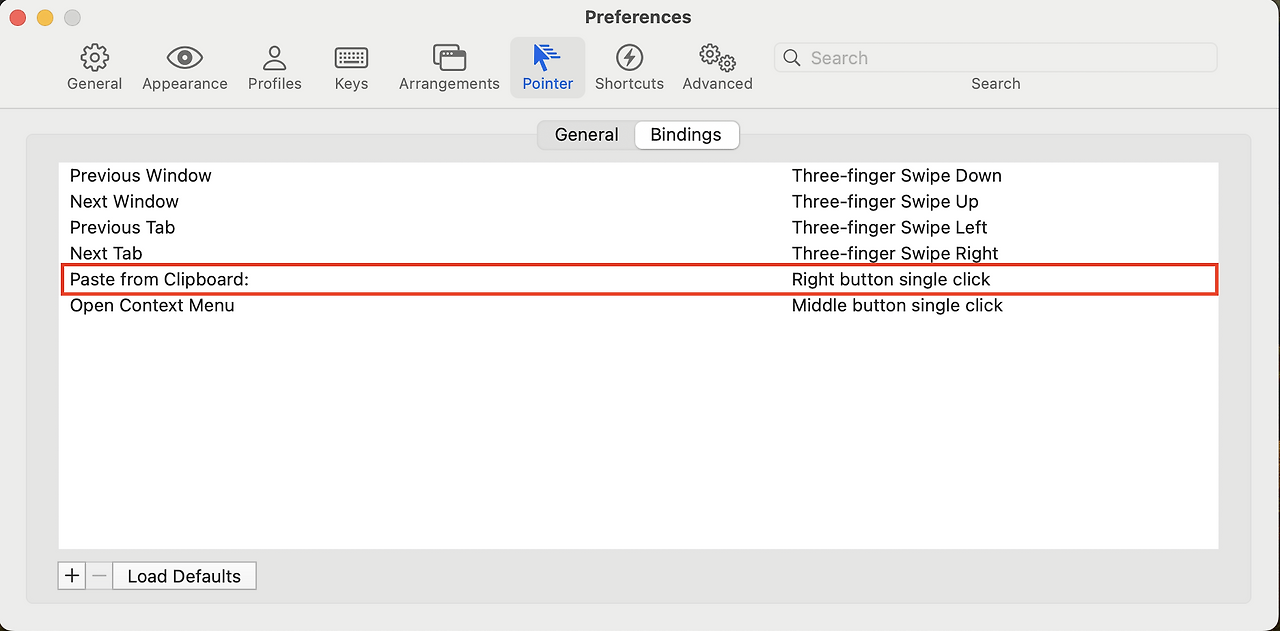The image size is (1280, 631).
Task: Switch to the General tab
Action: [586, 134]
